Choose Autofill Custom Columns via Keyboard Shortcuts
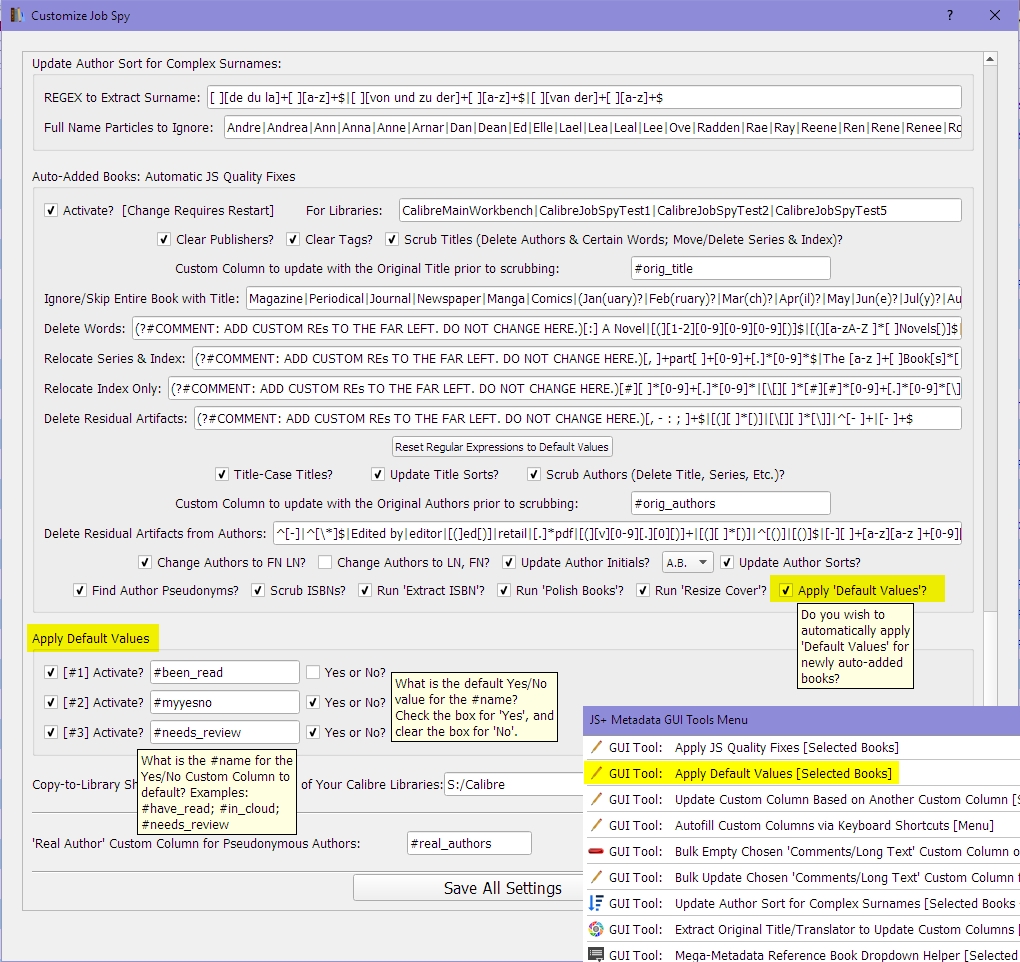Image resolution: width=1020 pixels, height=962 pixels. click(x=802, y=825)
